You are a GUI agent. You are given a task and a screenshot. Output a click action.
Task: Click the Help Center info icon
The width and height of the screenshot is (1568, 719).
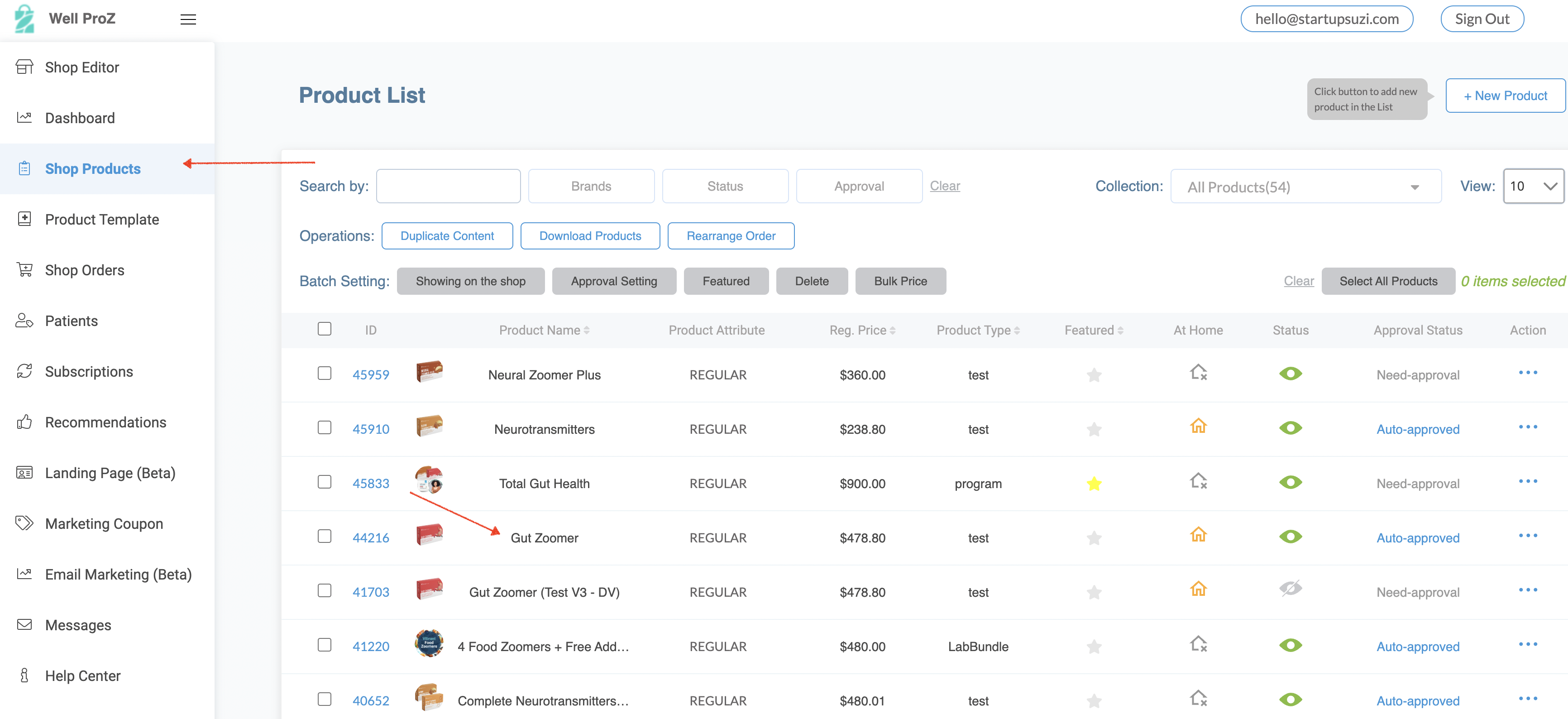[24, 675]
